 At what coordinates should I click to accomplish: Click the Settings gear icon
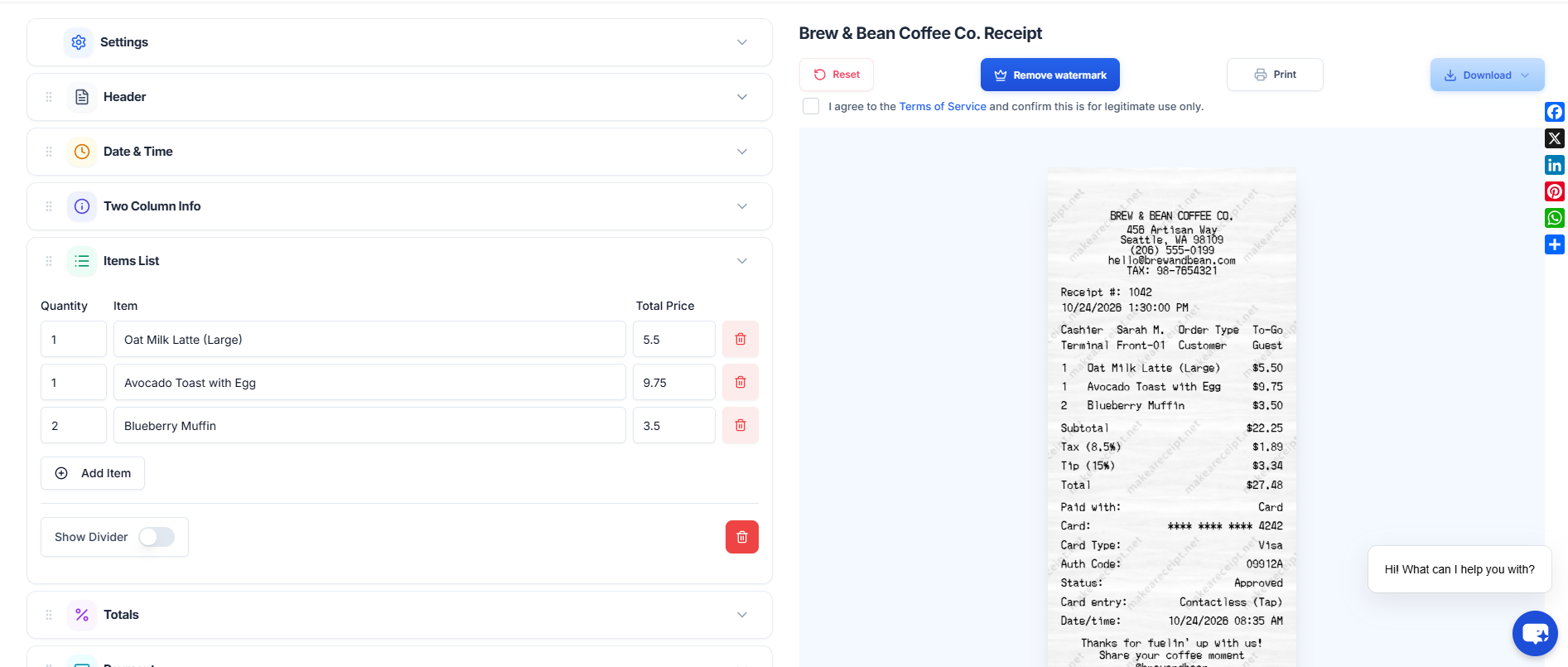pyautogui.click(x=79, y=42)
